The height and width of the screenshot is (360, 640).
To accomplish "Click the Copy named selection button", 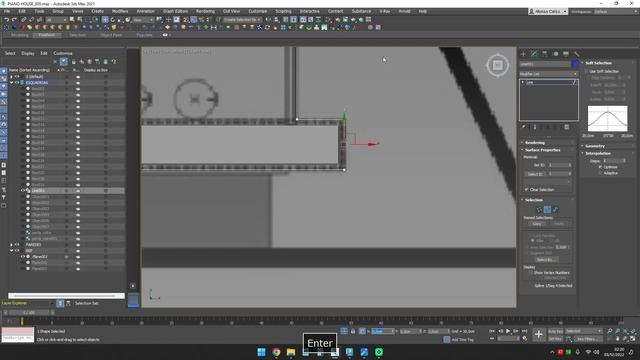I will (x=537, y=224).
